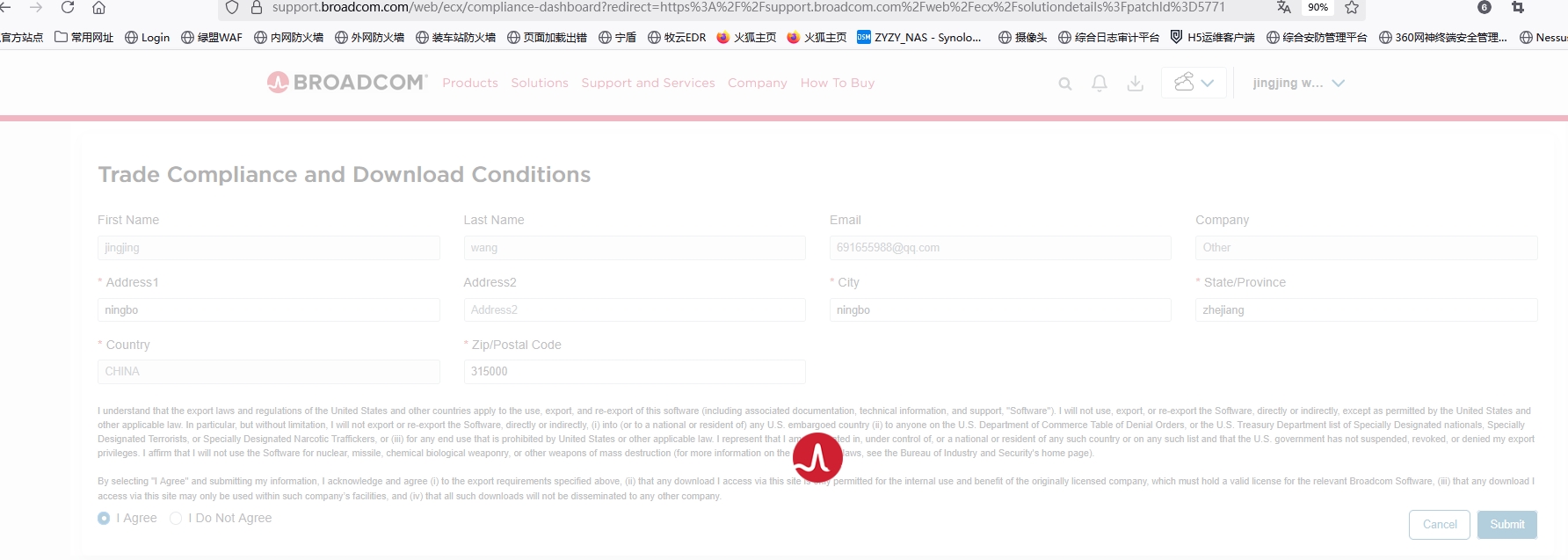Image resolution: width=1568 pixels, height=560 pixels.
Task: Click the downloads tray icon in Broadcom header
Action: (x=1136, y=84)
